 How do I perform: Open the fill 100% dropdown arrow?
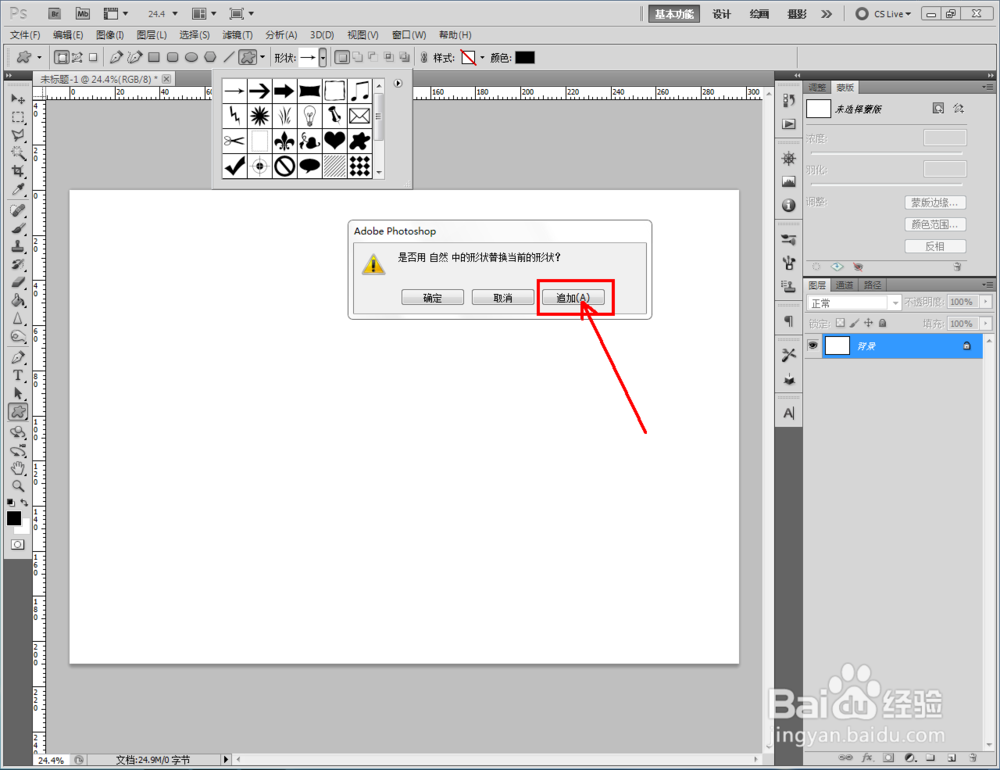pos(986,323)
